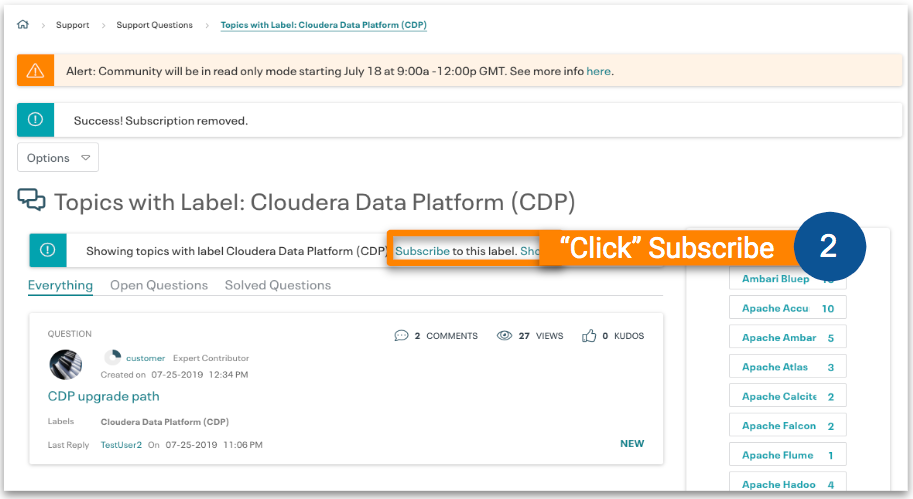Select the Everything tab
This screenshot has width=913, height=499.
tap(60, 285)
